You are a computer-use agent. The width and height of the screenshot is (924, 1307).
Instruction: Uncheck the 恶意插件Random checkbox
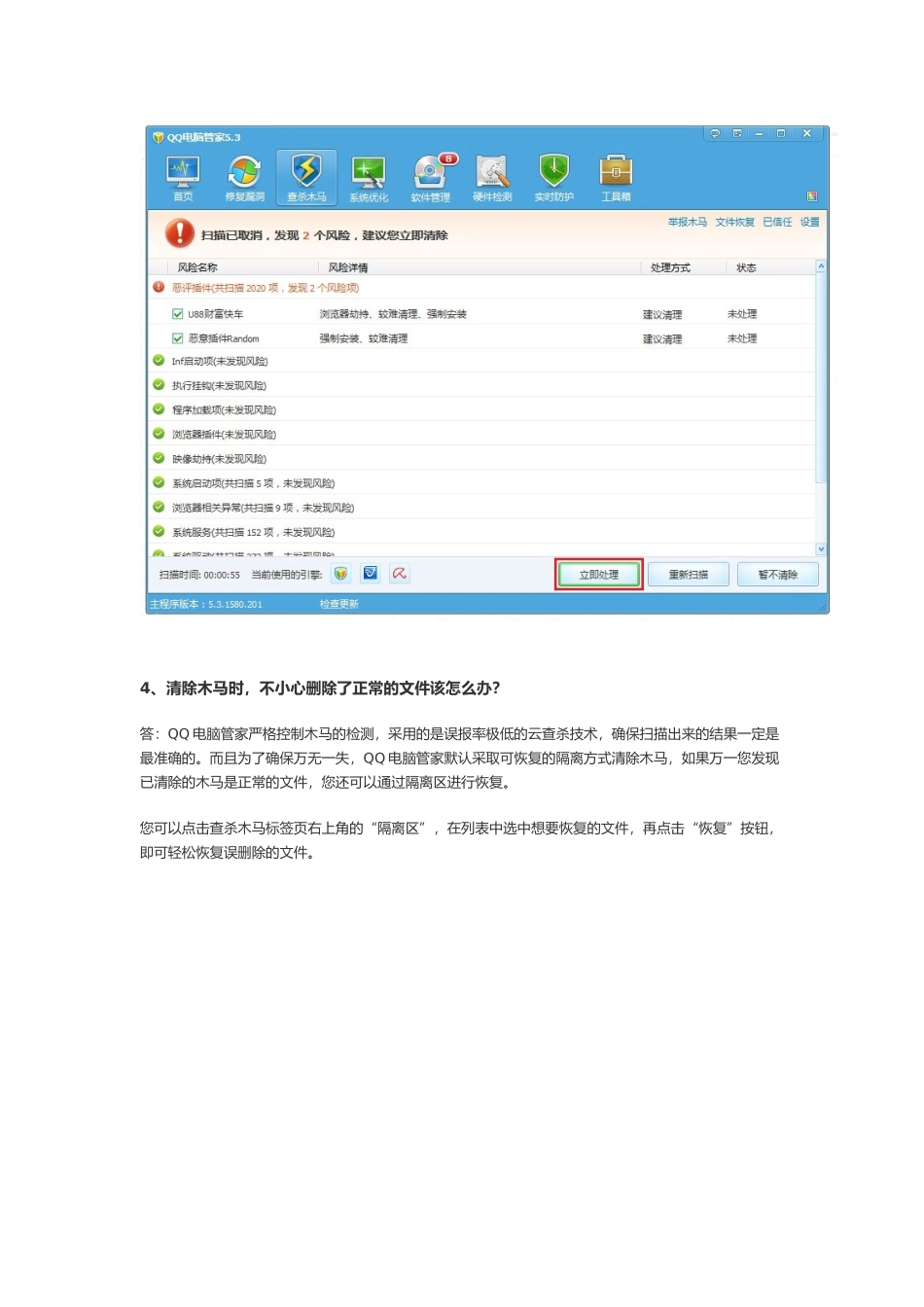[177, 338]
